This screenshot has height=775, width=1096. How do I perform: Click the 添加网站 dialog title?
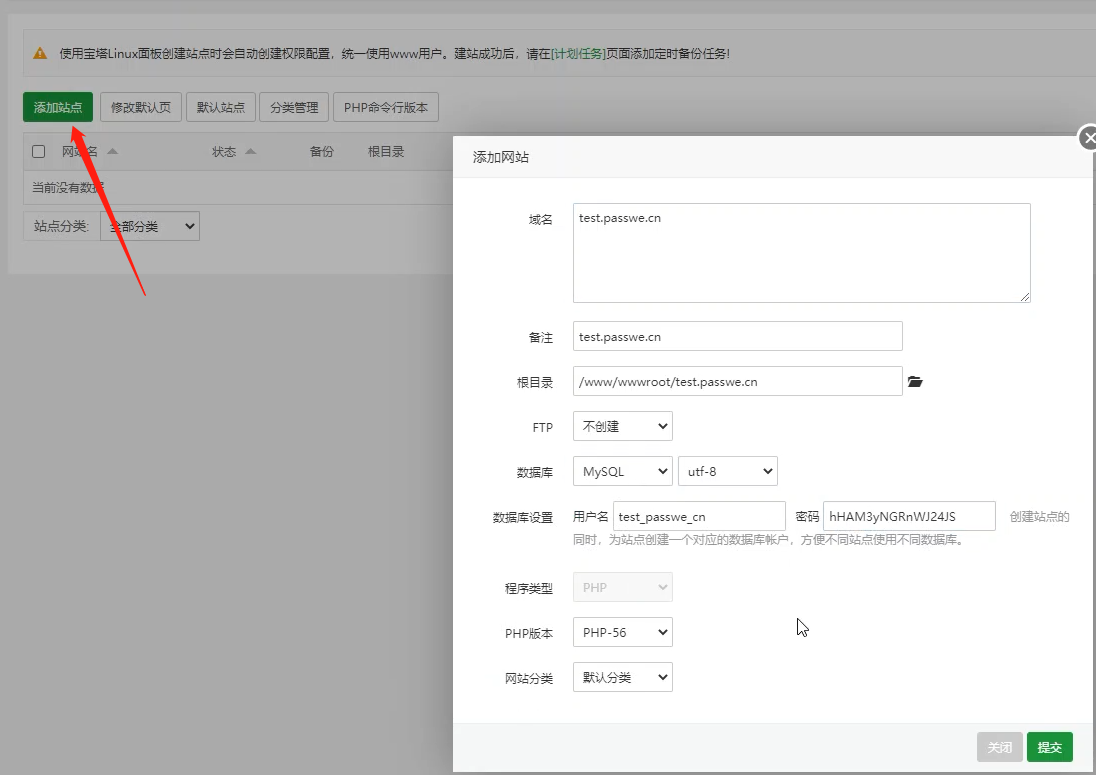500,157
